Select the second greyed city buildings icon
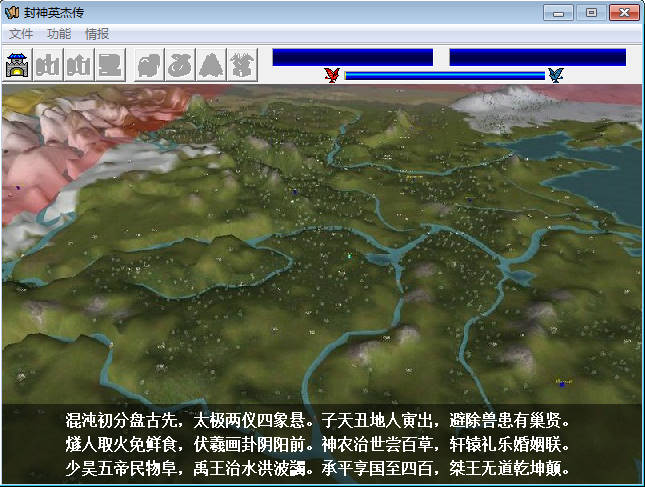 (79, 65)
